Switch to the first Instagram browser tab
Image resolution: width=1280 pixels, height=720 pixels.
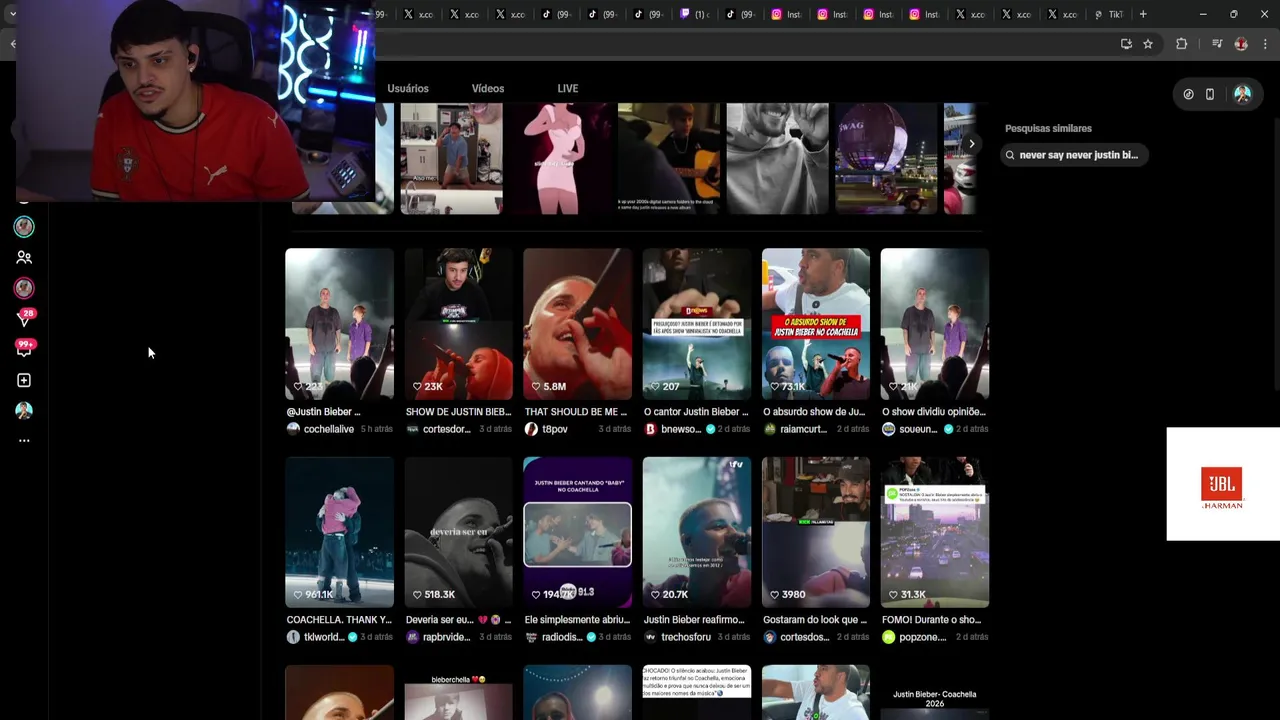787,14
